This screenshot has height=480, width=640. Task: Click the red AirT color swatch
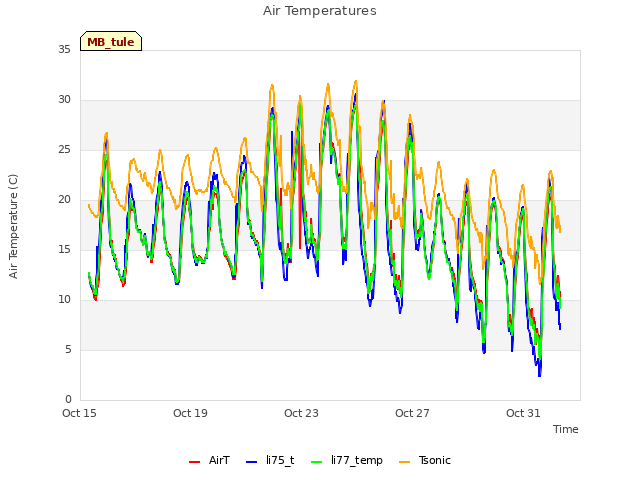click(195, 462)
